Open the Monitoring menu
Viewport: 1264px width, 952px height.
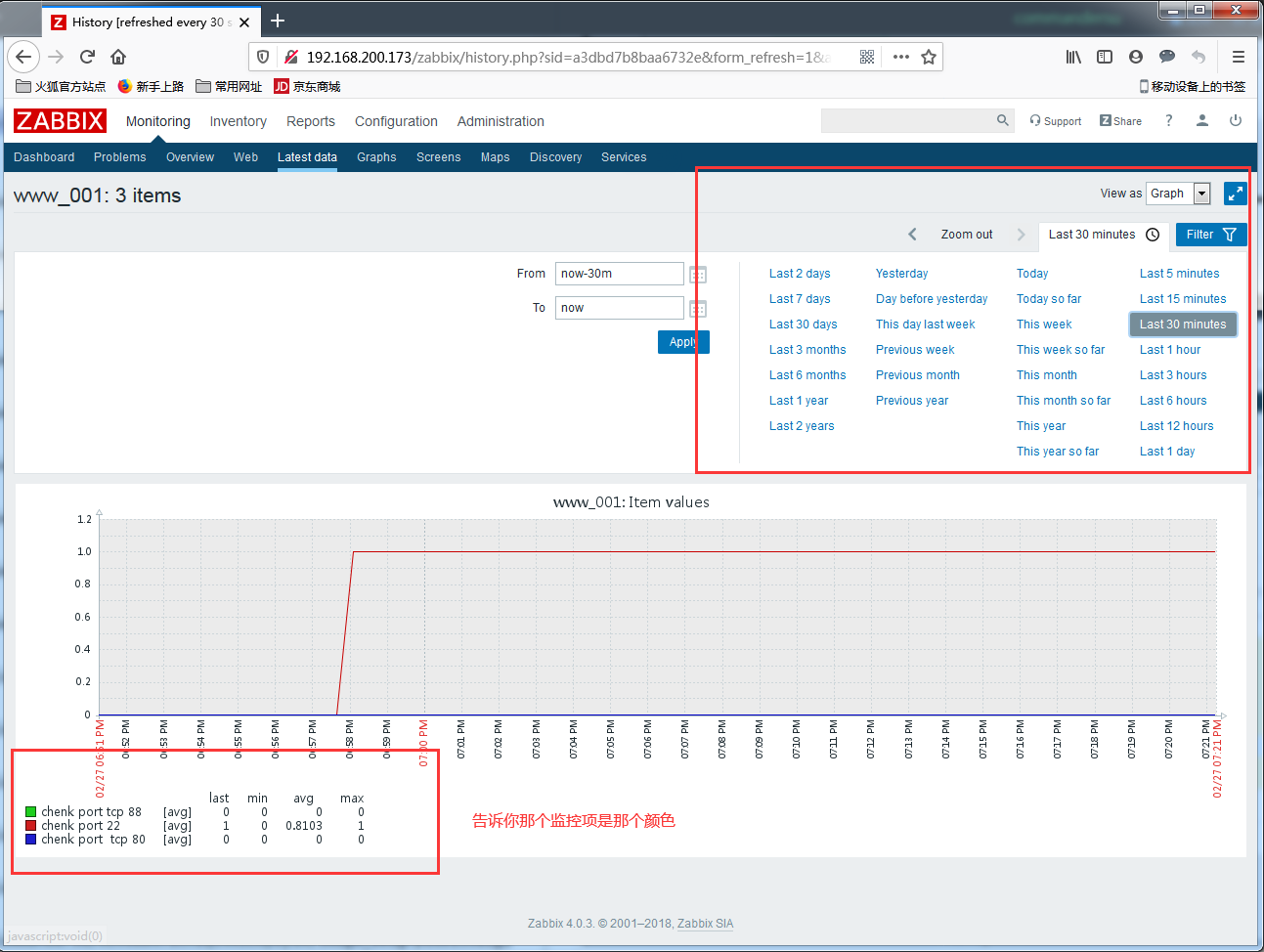click(x=158, y=121)
